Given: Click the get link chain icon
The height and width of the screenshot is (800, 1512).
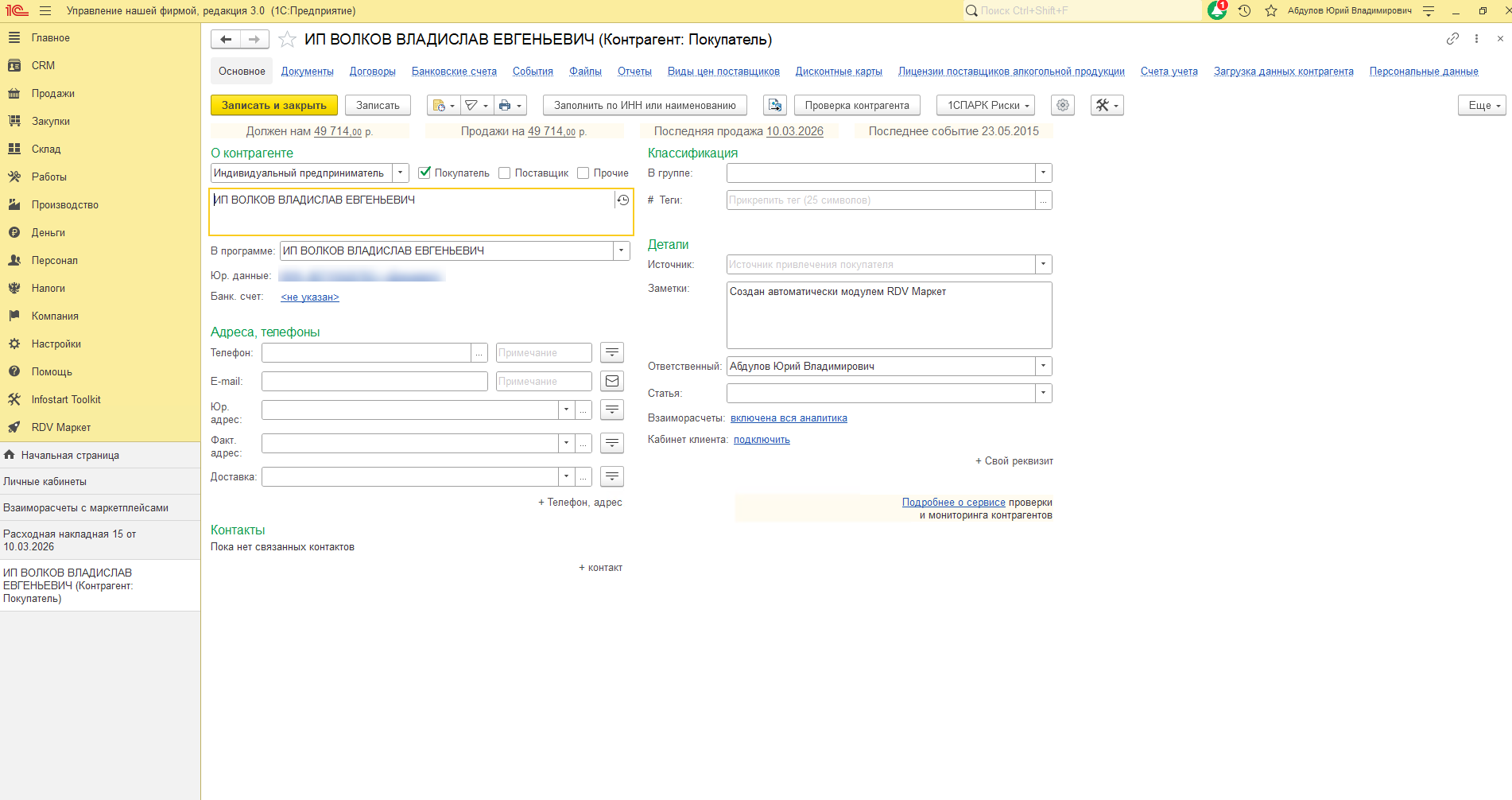Looking at the screenshot, I should 1452,39.
